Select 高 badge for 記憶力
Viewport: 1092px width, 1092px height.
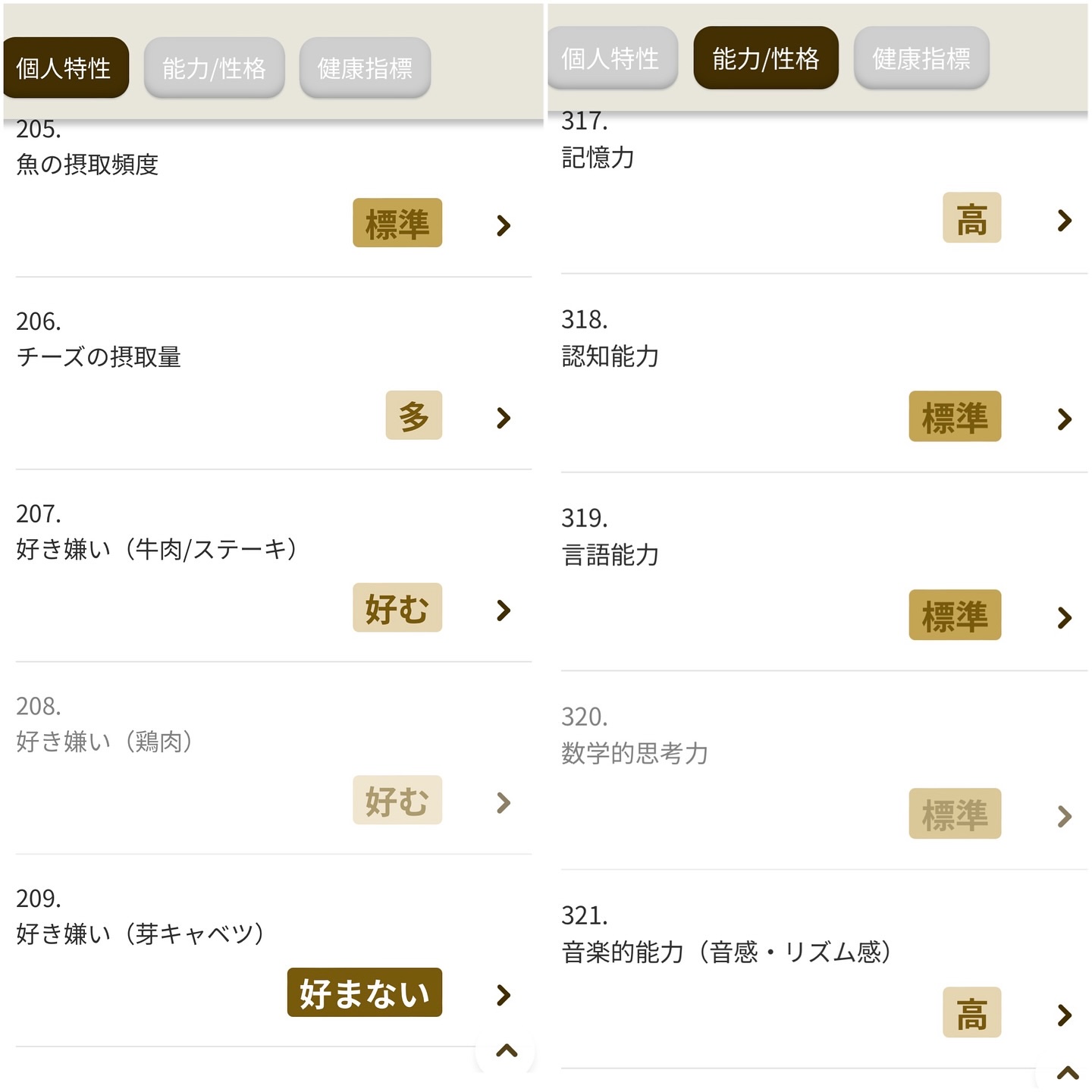click(971, 218)
